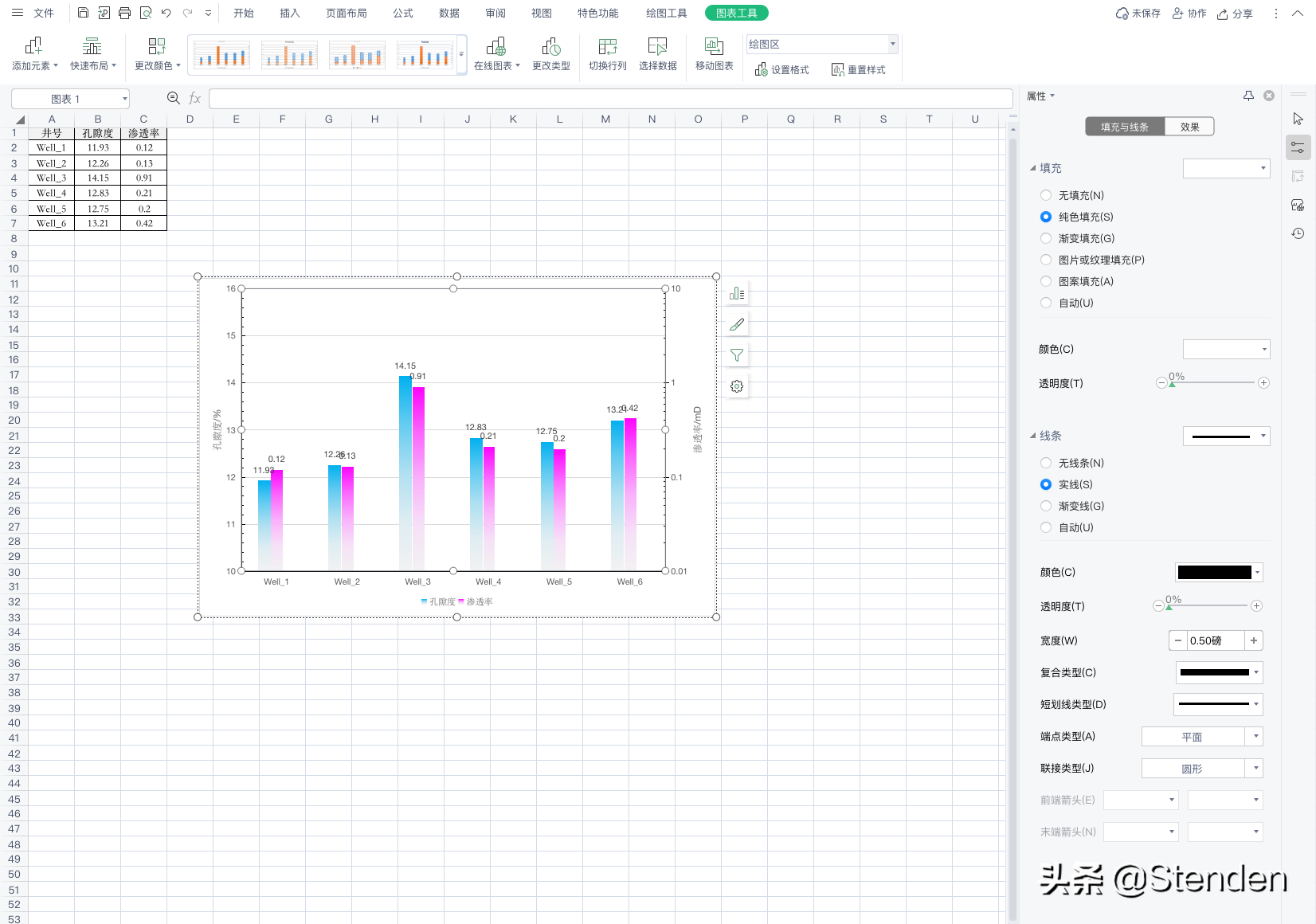Click the print icon in the top toolbar

click(124, 13)
